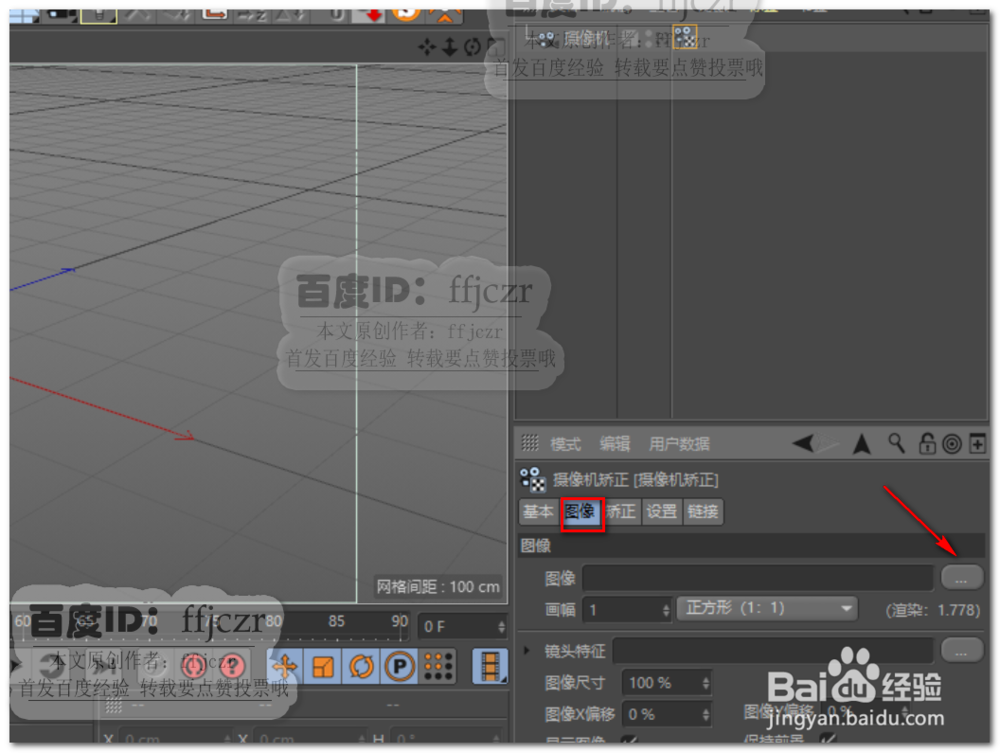Toggle the lock element icon
Viewport: 1000px width, 753px height.
927,443
